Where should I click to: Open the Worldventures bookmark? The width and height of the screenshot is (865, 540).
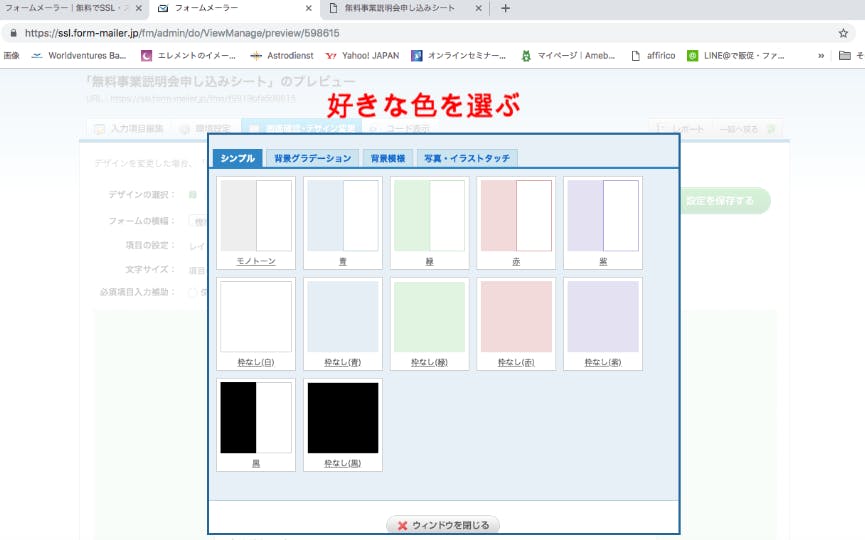79,56
